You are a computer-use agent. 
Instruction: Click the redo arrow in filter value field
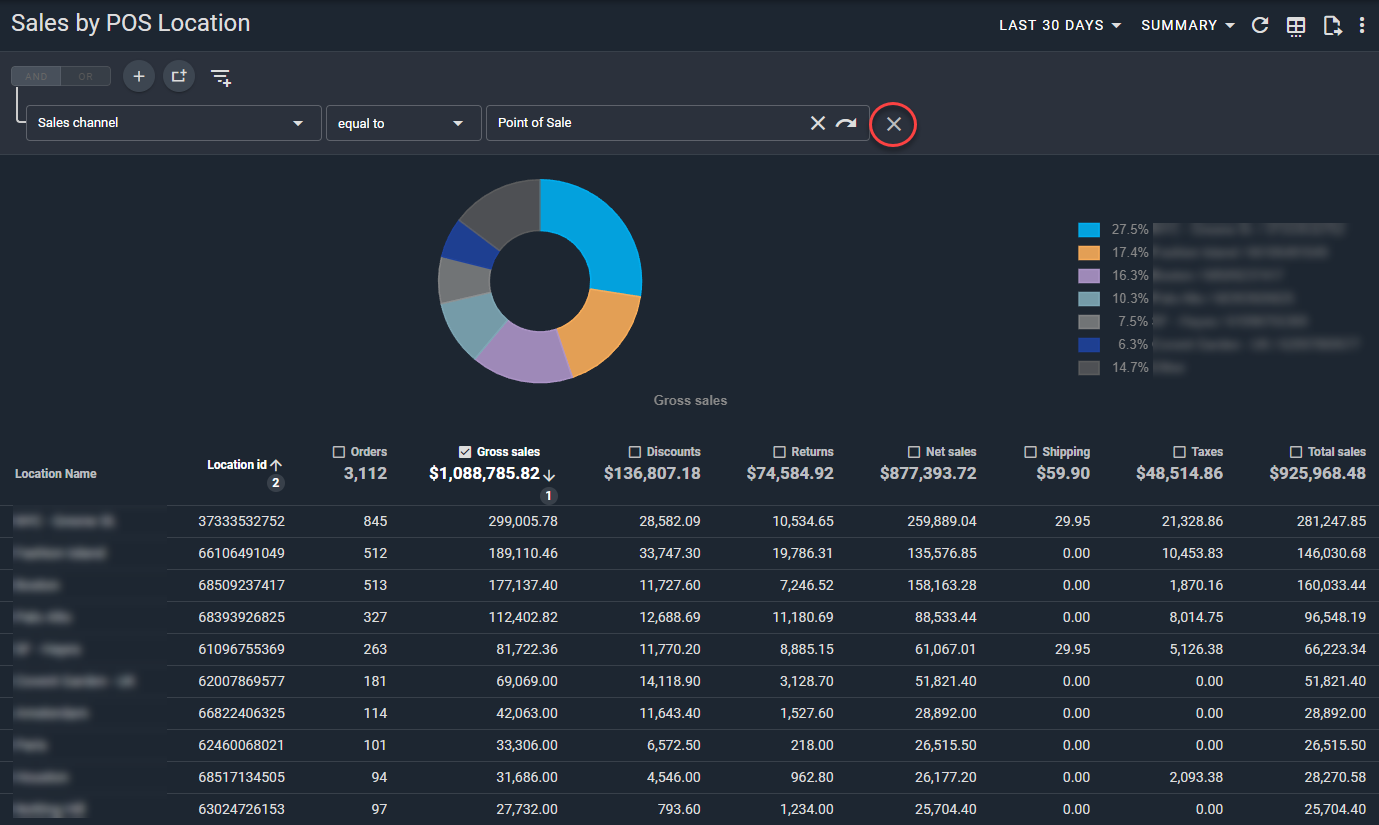[x=846, y=122]
